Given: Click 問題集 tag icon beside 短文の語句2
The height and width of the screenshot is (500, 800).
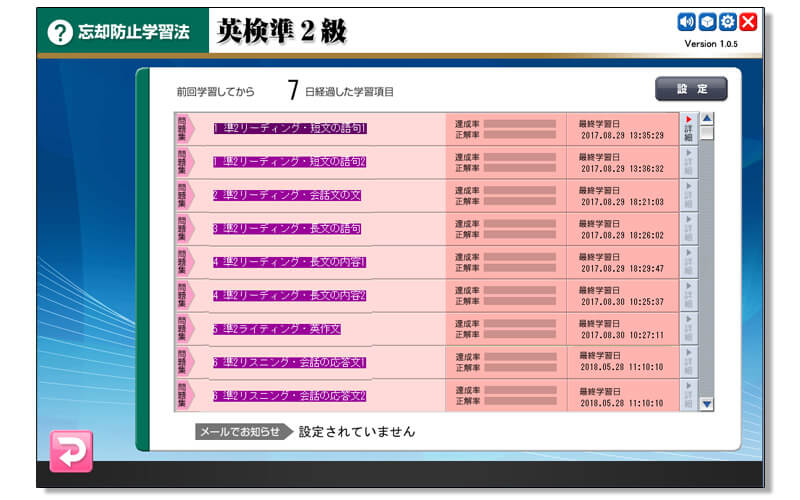Looking at the screenshot, I should click(x=185, y=162).
